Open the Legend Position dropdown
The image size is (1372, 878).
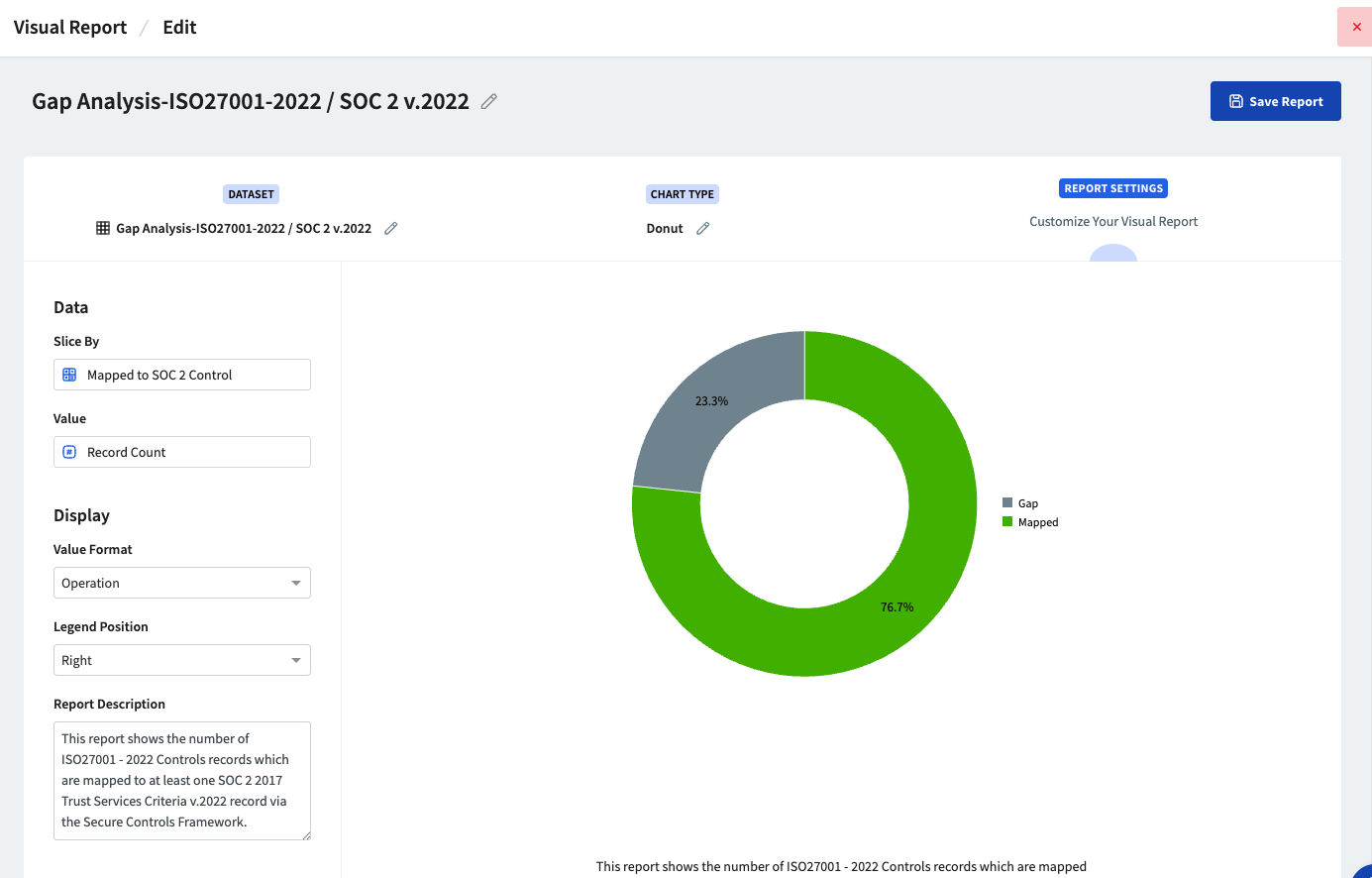[x=182, y=660]
